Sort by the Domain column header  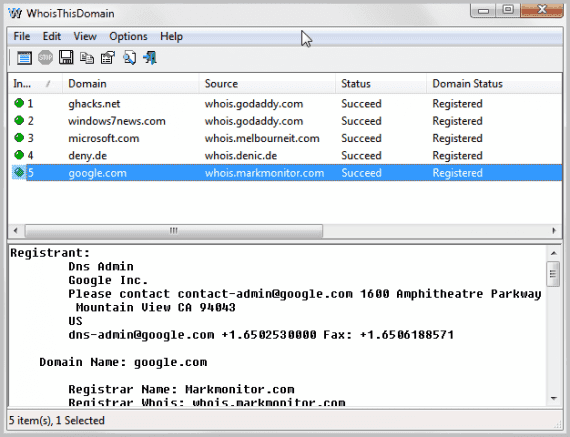[131, 84]
